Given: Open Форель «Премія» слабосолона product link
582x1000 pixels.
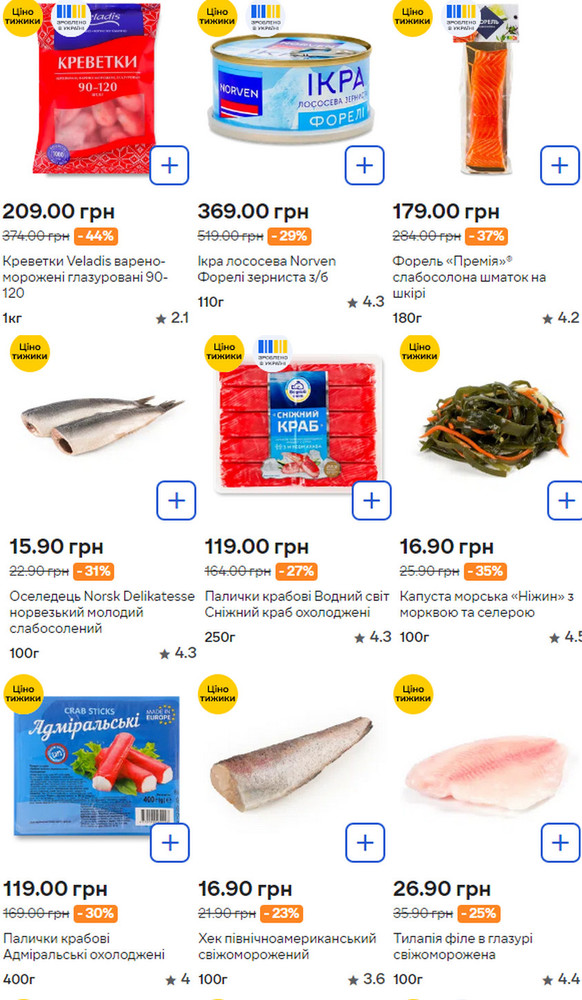Looking at the screenshot, I should pos(469,277).
